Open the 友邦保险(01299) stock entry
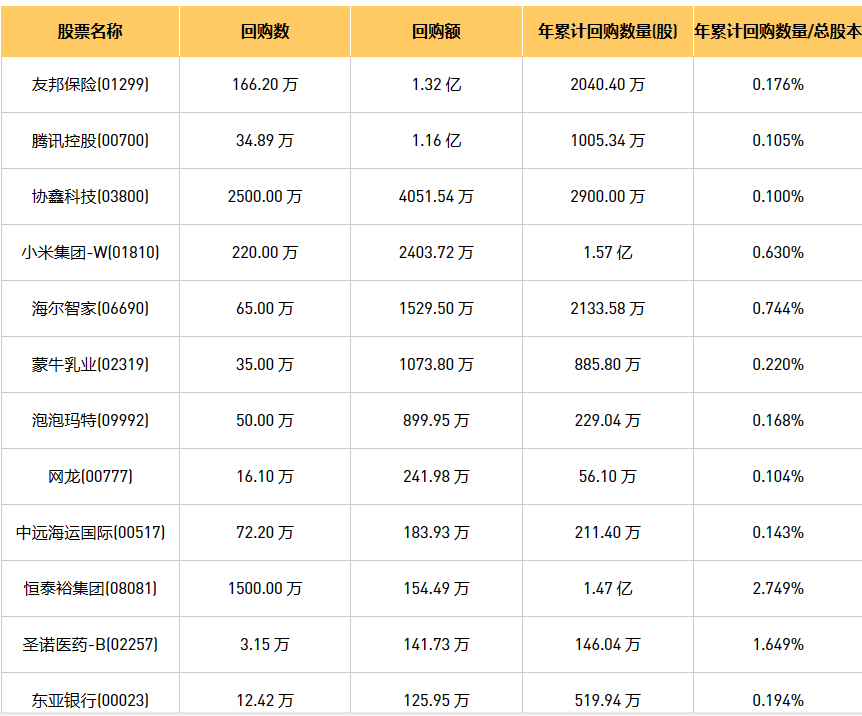 click(x=90, y=85)
